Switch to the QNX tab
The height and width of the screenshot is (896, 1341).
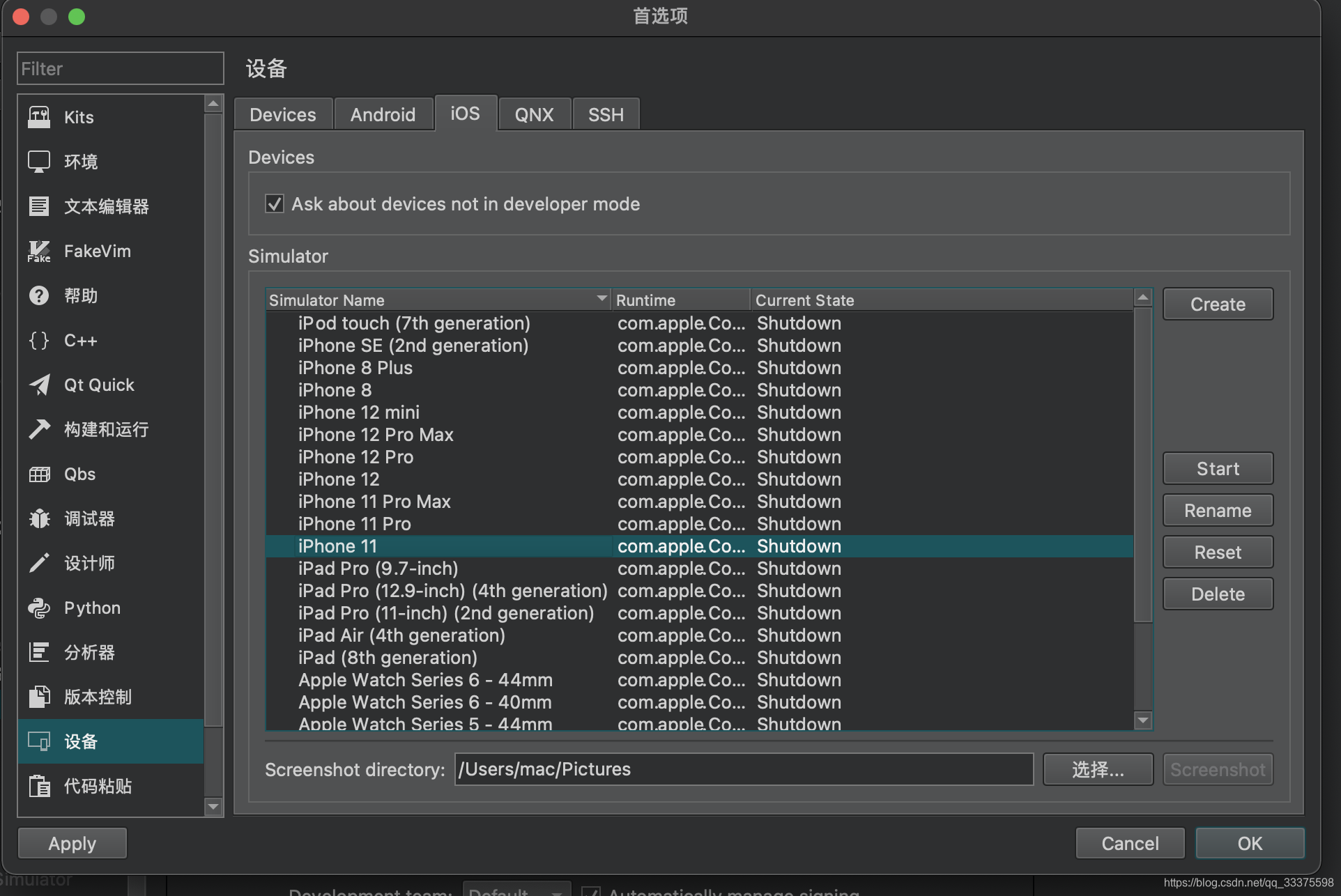pos(535,114)
